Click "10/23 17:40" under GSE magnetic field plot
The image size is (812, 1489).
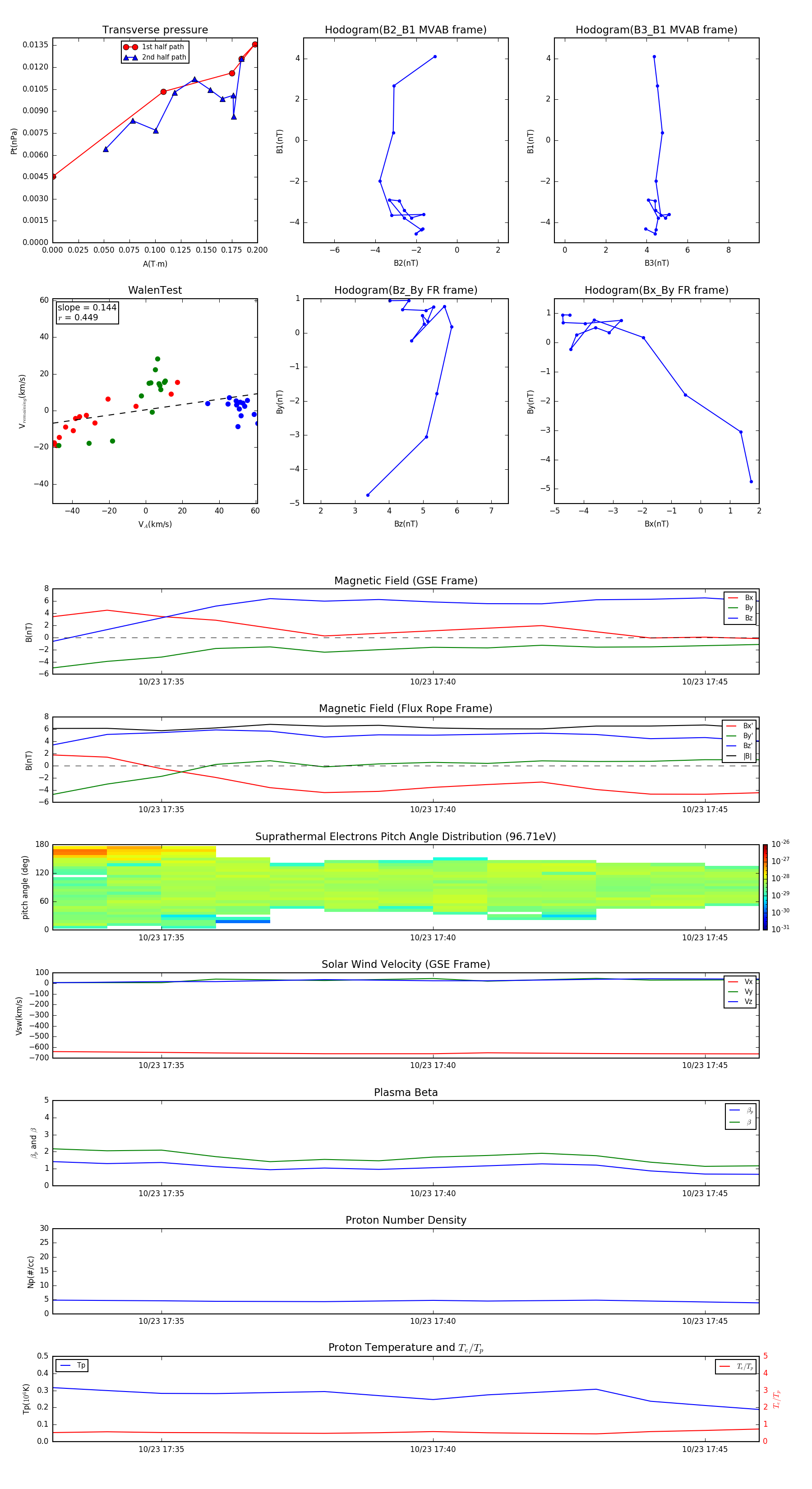433,682
